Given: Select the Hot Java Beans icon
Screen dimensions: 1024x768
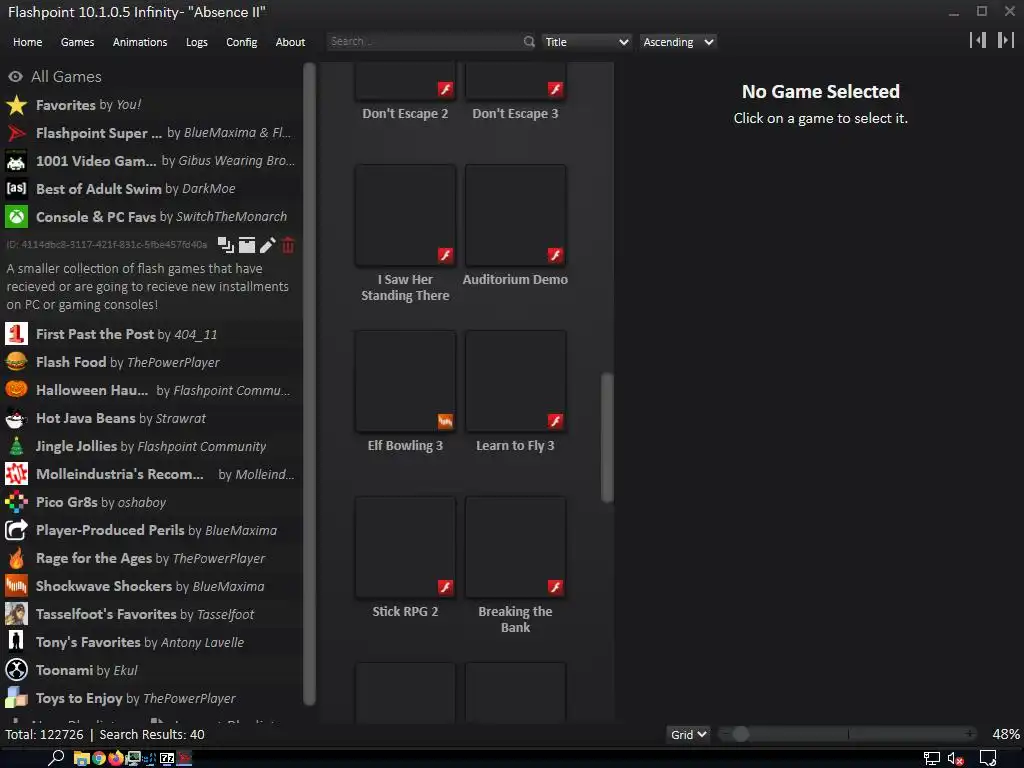Looking at the screenshot, I should click(16, 418).
